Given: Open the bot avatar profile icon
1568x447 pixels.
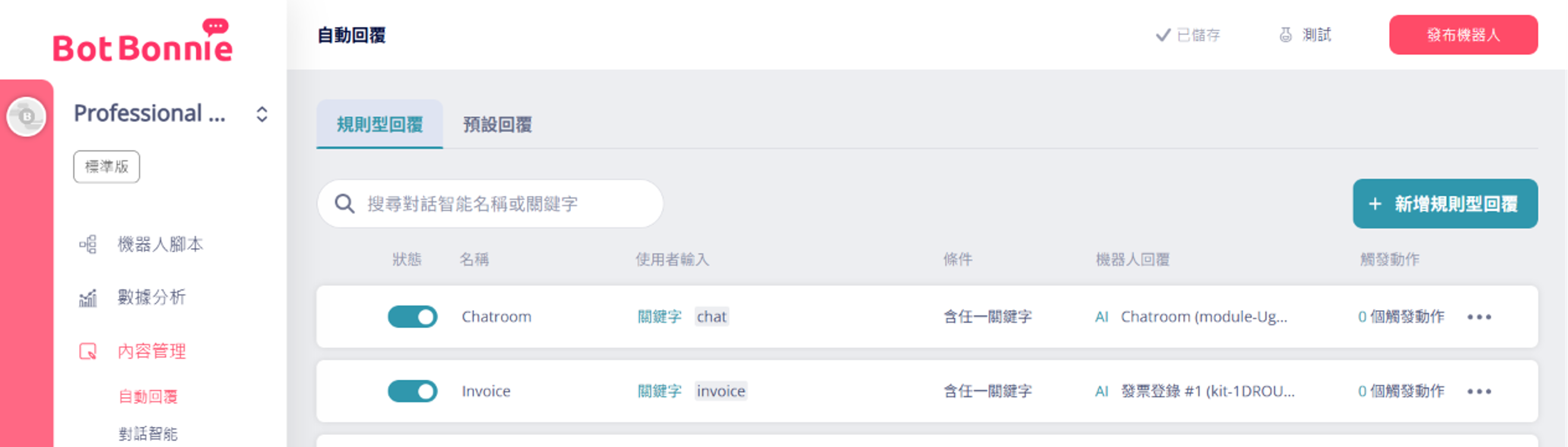Looking at the screenshot, I should 26,116.
